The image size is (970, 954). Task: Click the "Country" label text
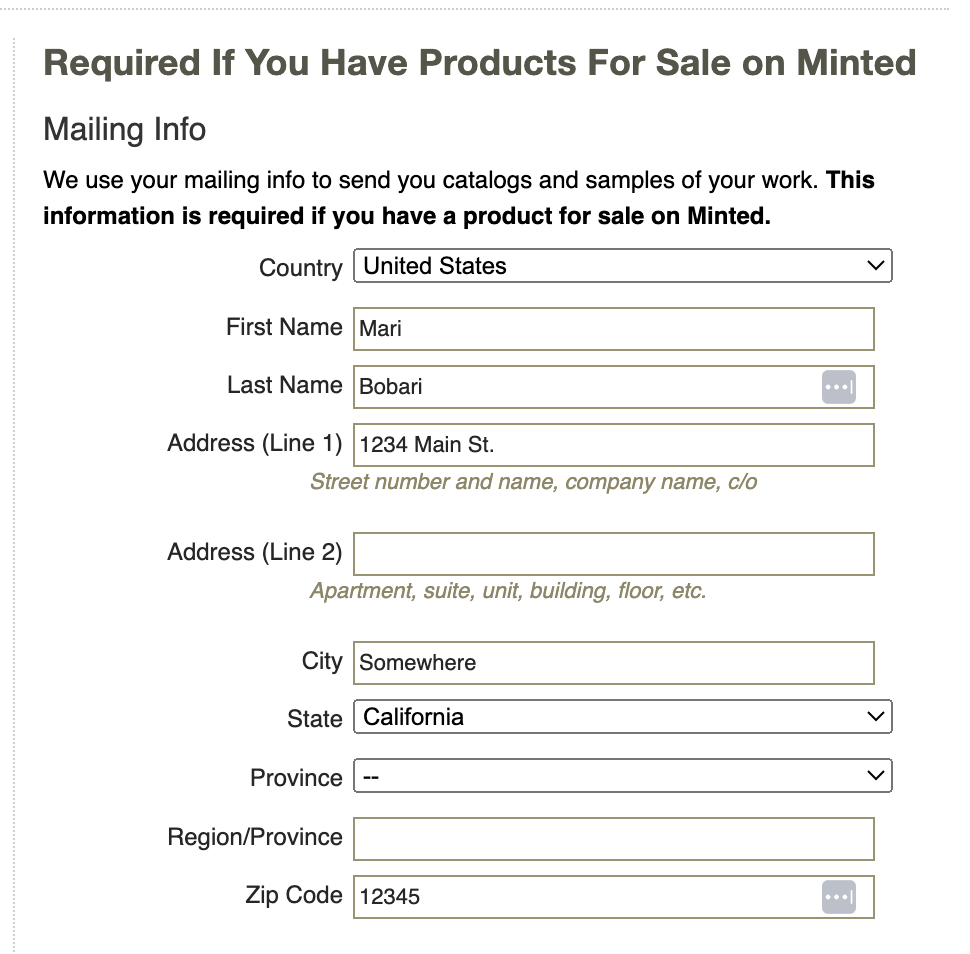pyautogui.click(x=300, y=268)
